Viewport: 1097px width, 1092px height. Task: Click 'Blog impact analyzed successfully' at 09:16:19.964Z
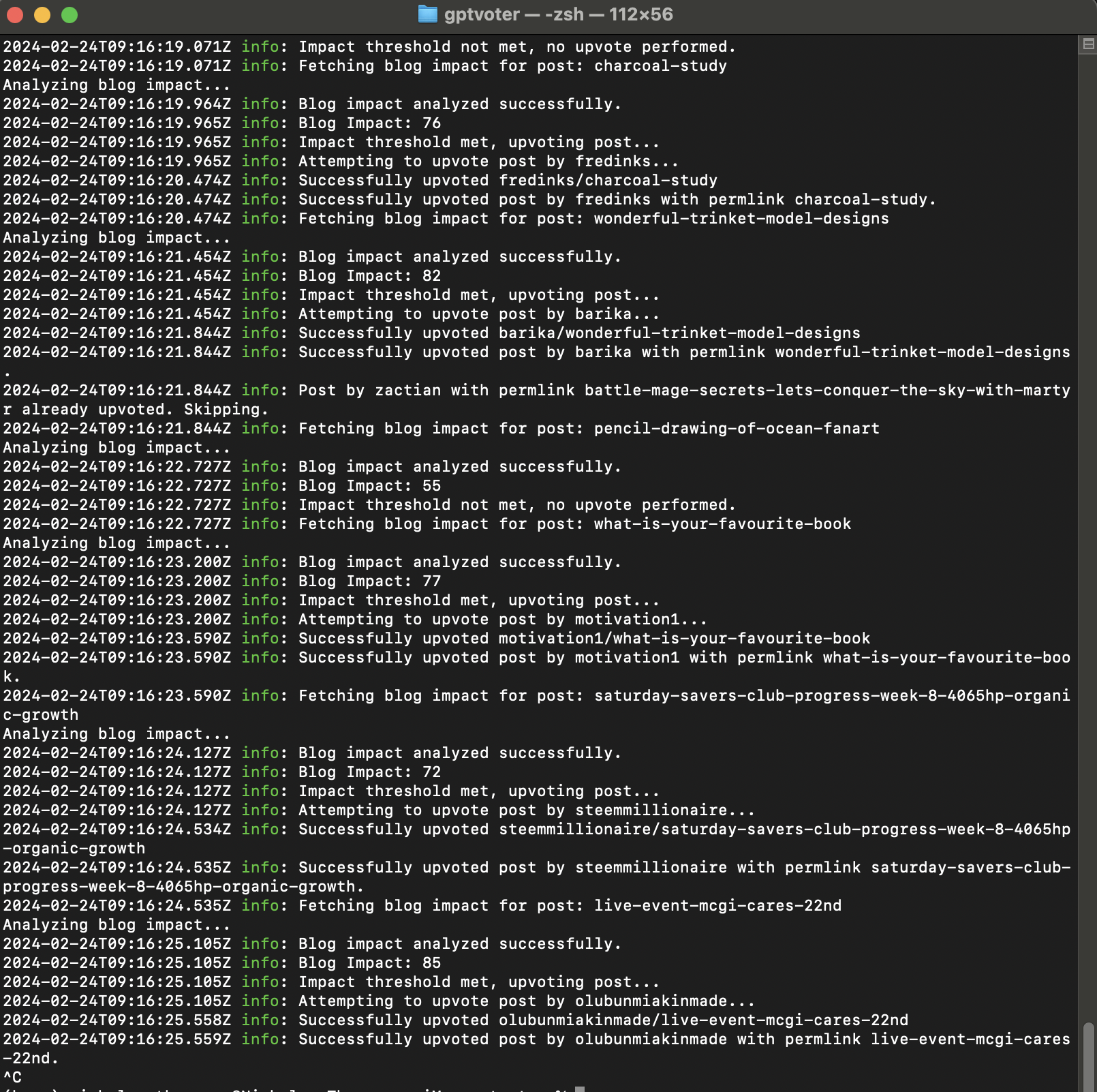pyautogui.click(x=460, y=104)
